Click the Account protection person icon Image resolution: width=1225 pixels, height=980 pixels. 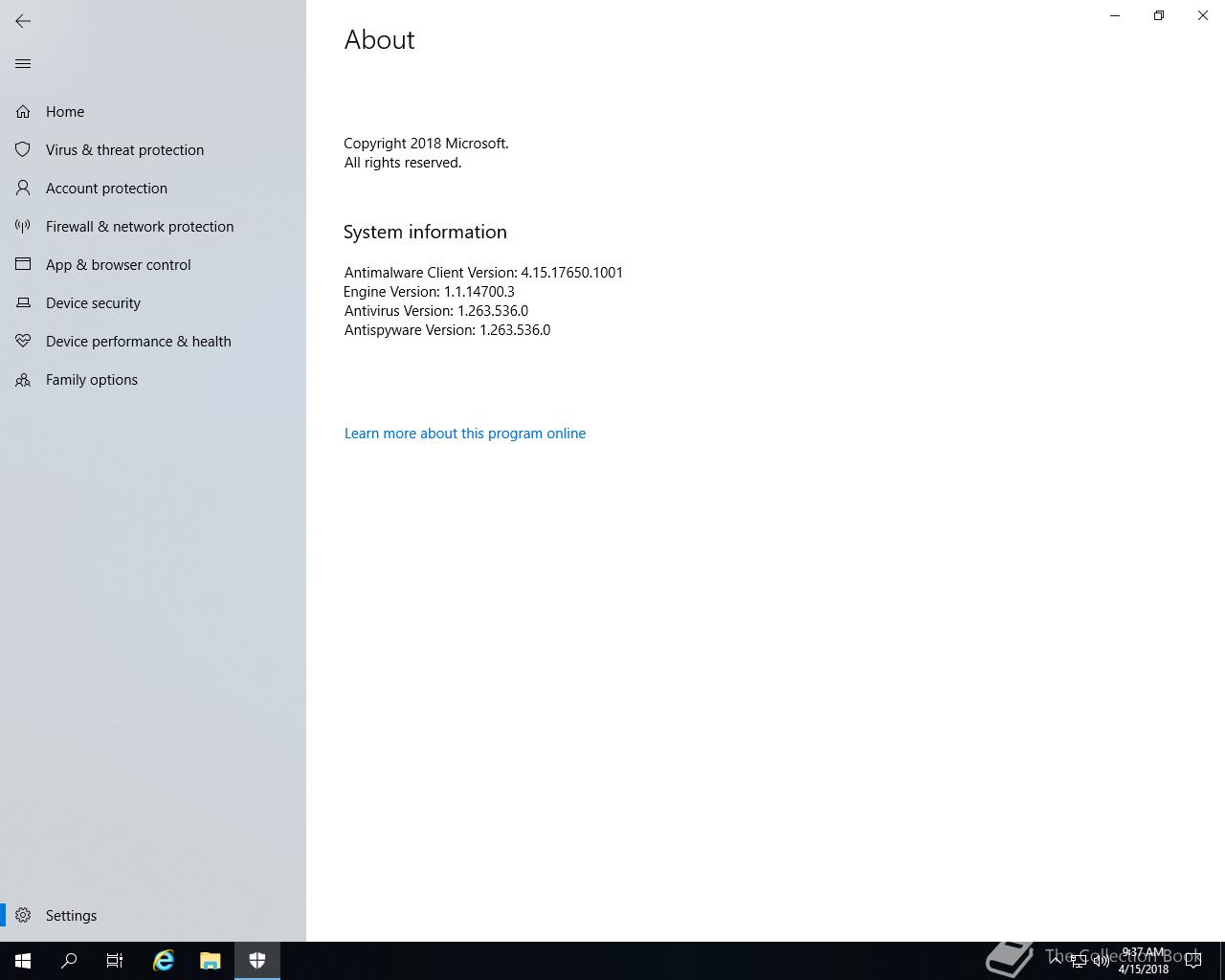pyautogui.click(x=23, y=189)
